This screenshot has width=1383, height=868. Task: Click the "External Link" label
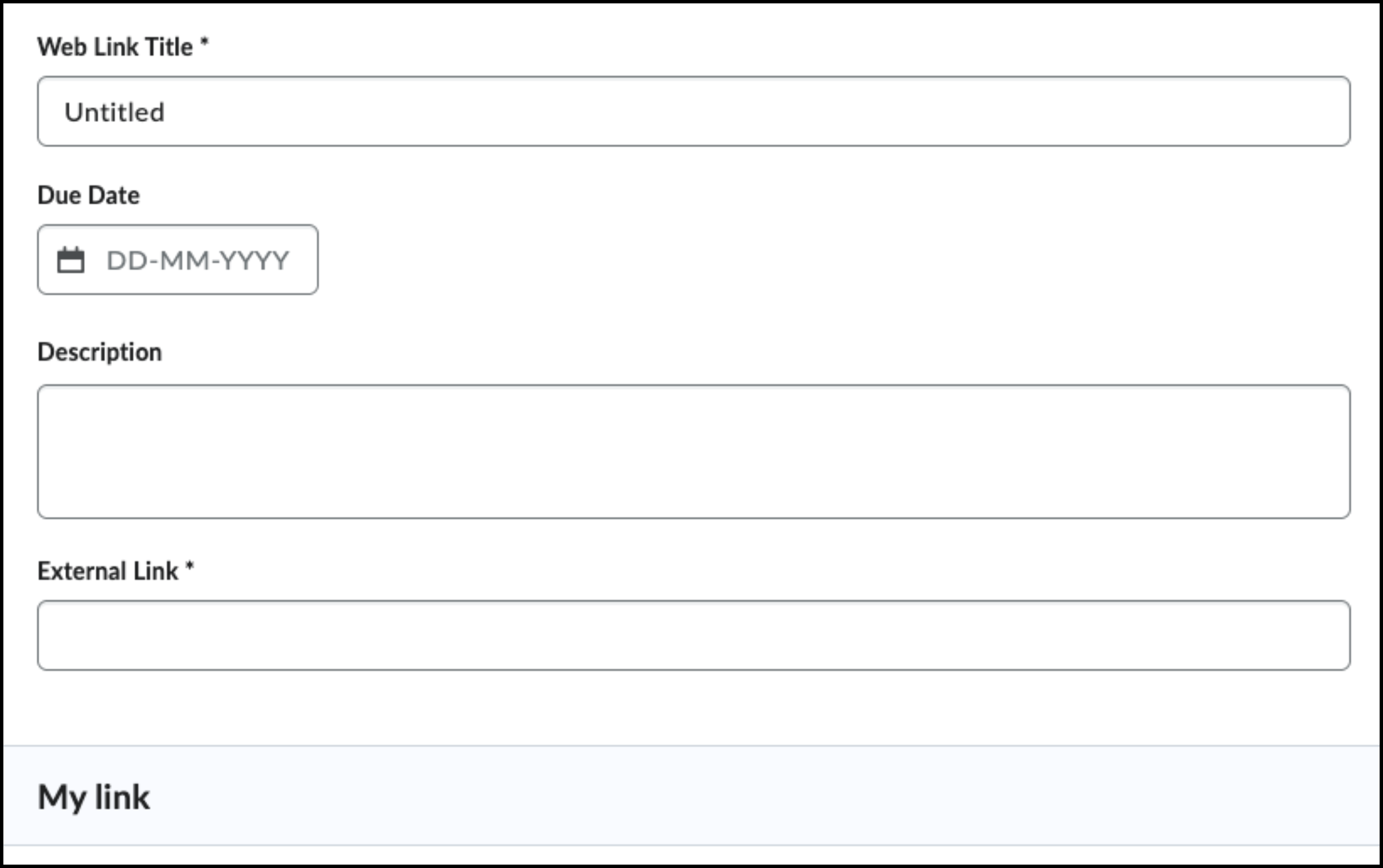[108, 571]
